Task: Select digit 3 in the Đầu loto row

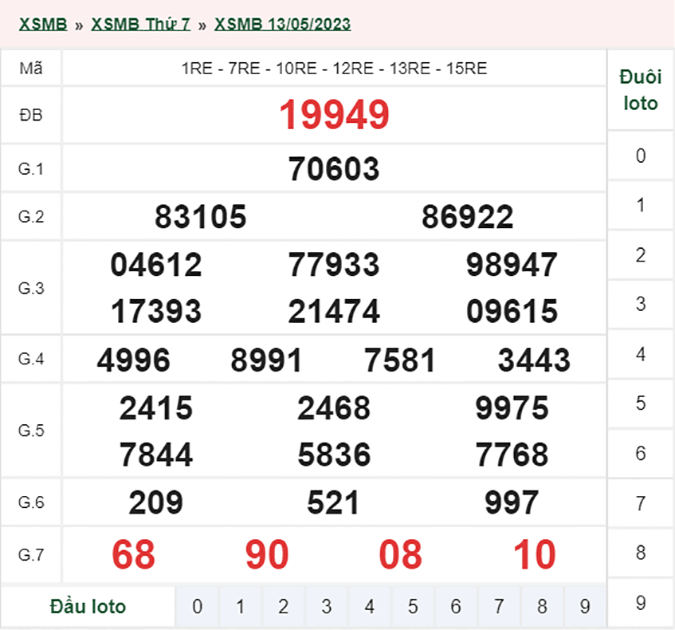Action: point(326,606)
